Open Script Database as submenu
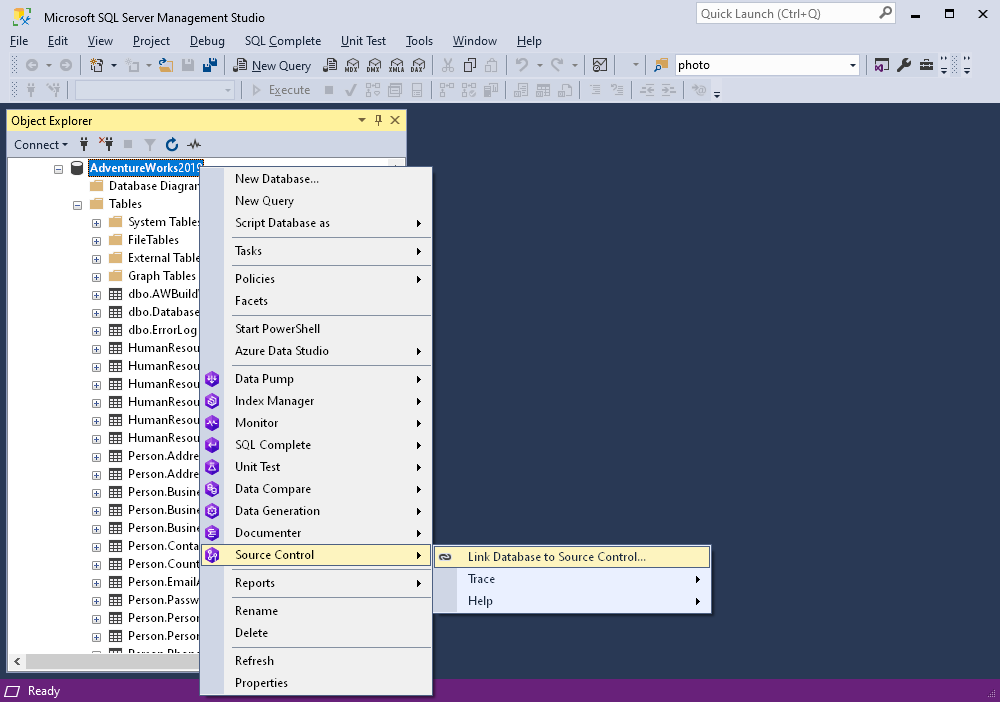Viewport: 1000px width, 702px height. 316,223
